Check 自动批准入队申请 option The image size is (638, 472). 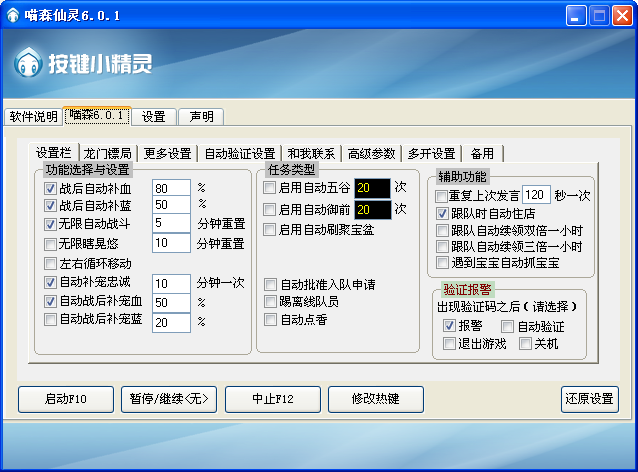(270, 284)
